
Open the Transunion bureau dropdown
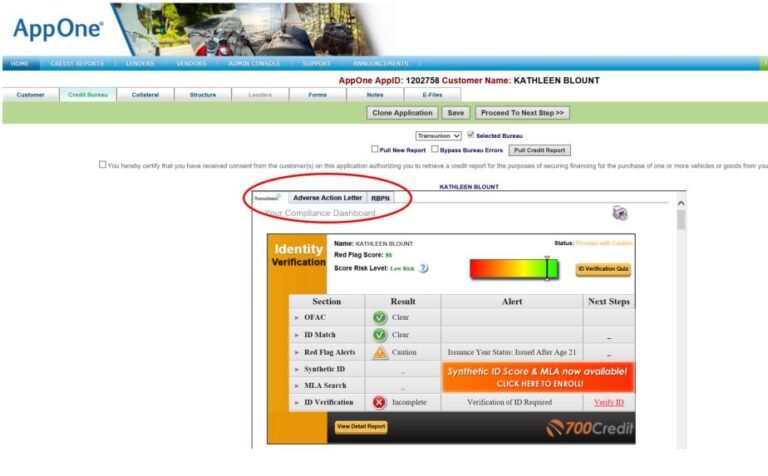pos(439,135)
